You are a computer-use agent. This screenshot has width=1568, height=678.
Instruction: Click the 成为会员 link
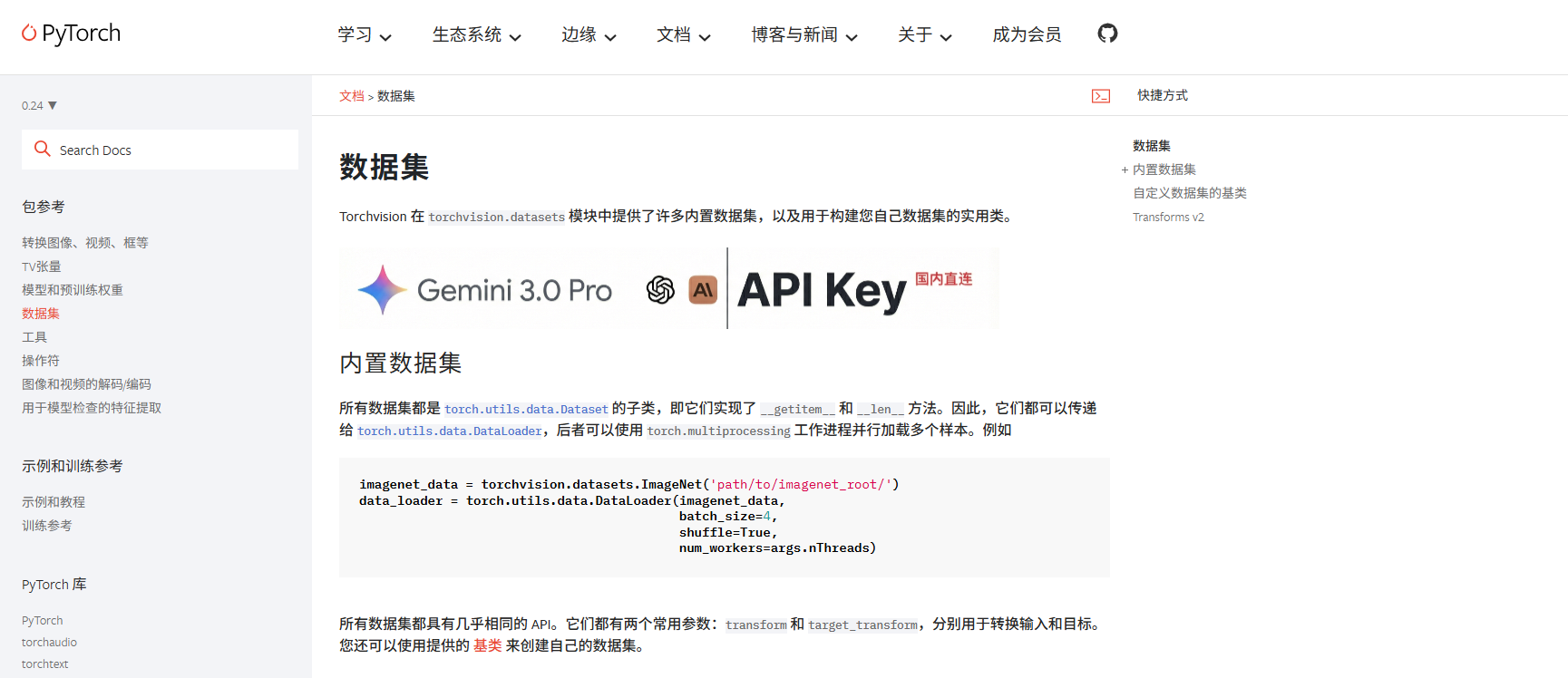point(1027,35)
